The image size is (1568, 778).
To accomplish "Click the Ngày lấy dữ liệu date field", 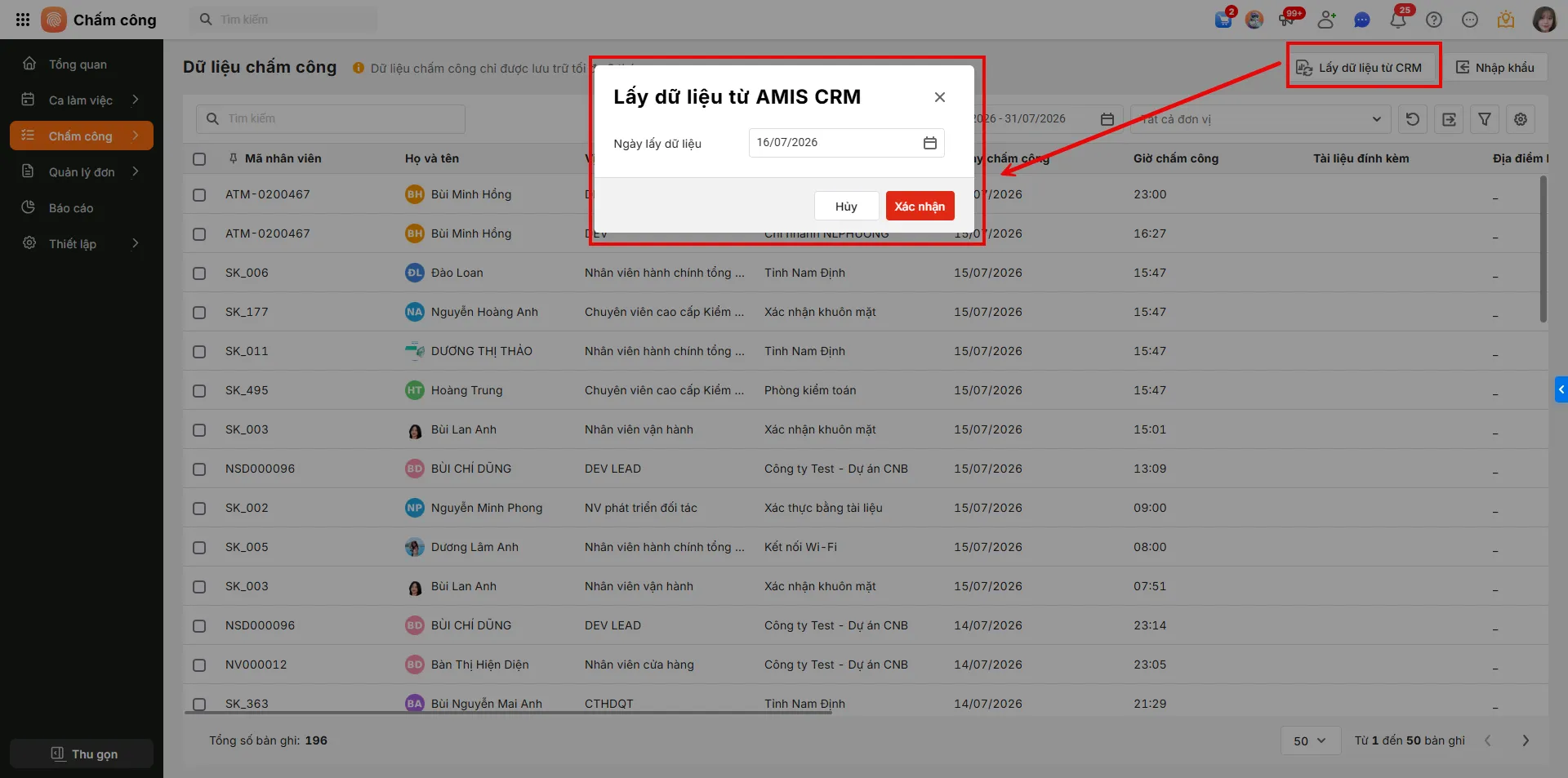I will [x=846, y=143].
